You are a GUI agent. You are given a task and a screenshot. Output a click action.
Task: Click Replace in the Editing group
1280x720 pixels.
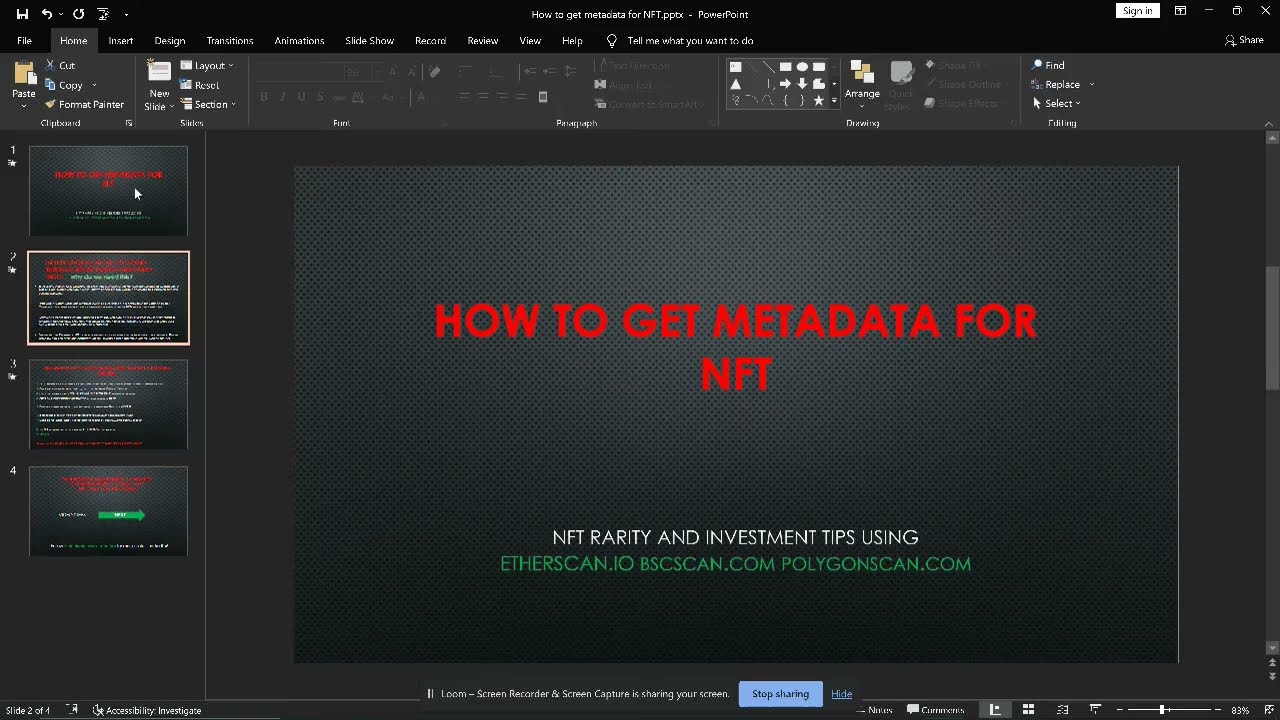(1055, 84)
